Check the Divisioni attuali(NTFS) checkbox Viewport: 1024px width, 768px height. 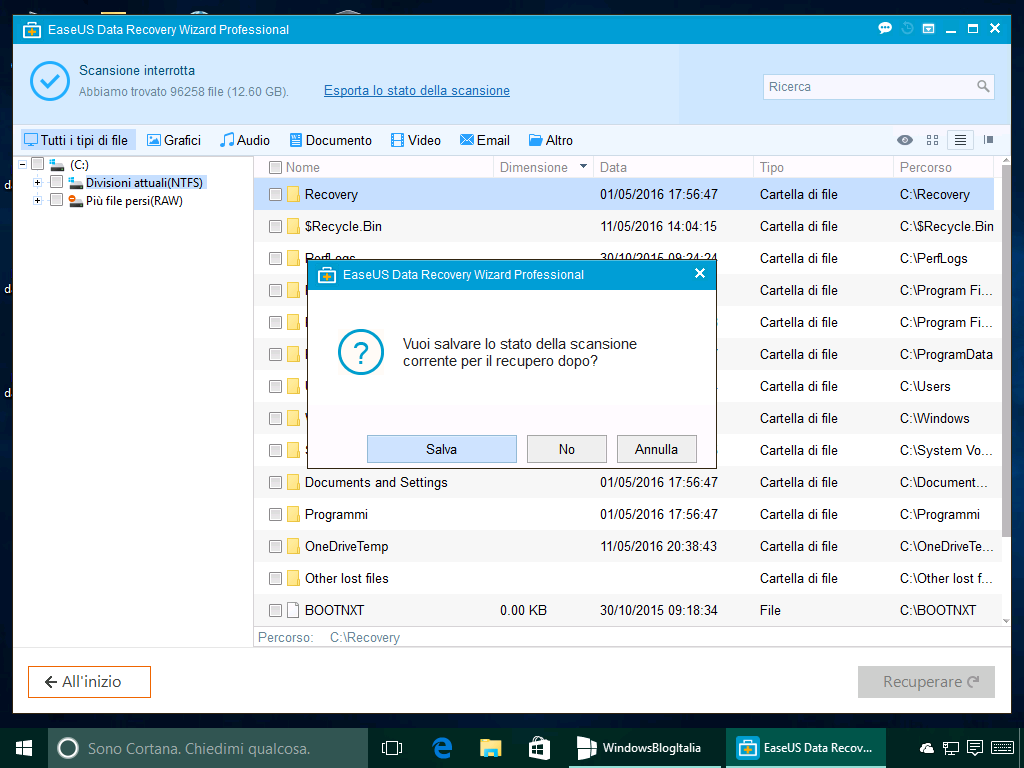[57, 182]
